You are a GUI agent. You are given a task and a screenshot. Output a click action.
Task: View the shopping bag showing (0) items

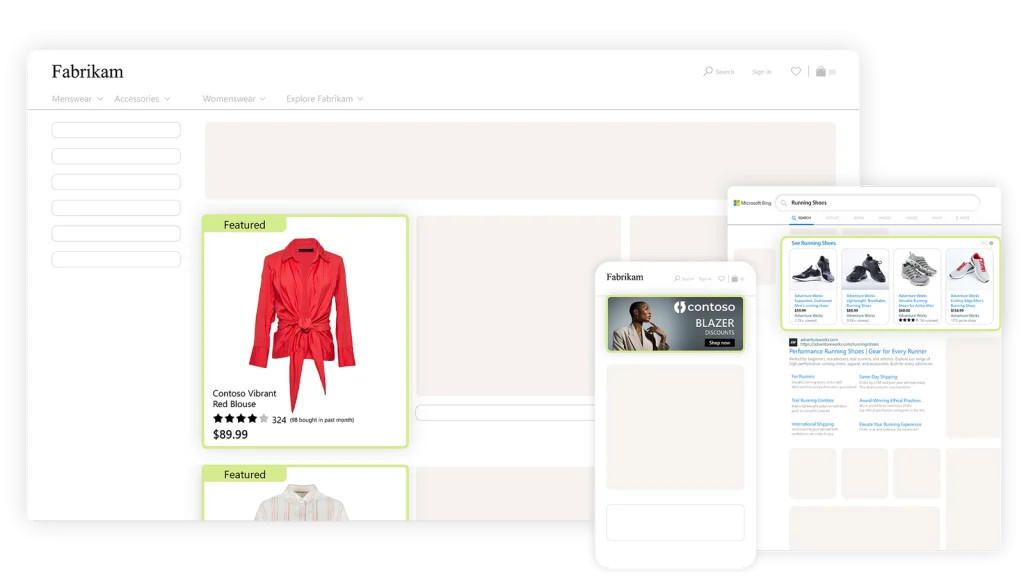(822, 71)
